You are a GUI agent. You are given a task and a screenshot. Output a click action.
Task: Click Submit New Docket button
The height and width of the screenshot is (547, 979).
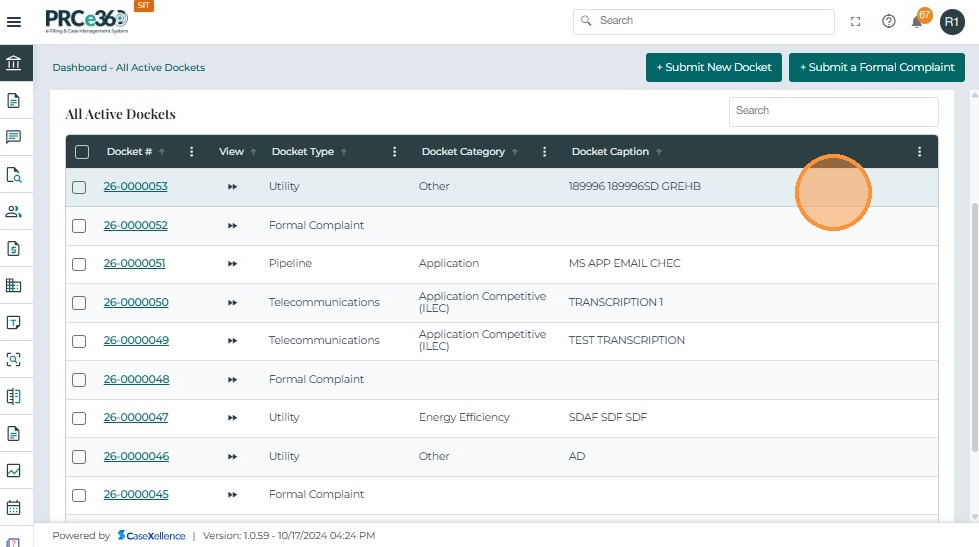tap(713, 67)
